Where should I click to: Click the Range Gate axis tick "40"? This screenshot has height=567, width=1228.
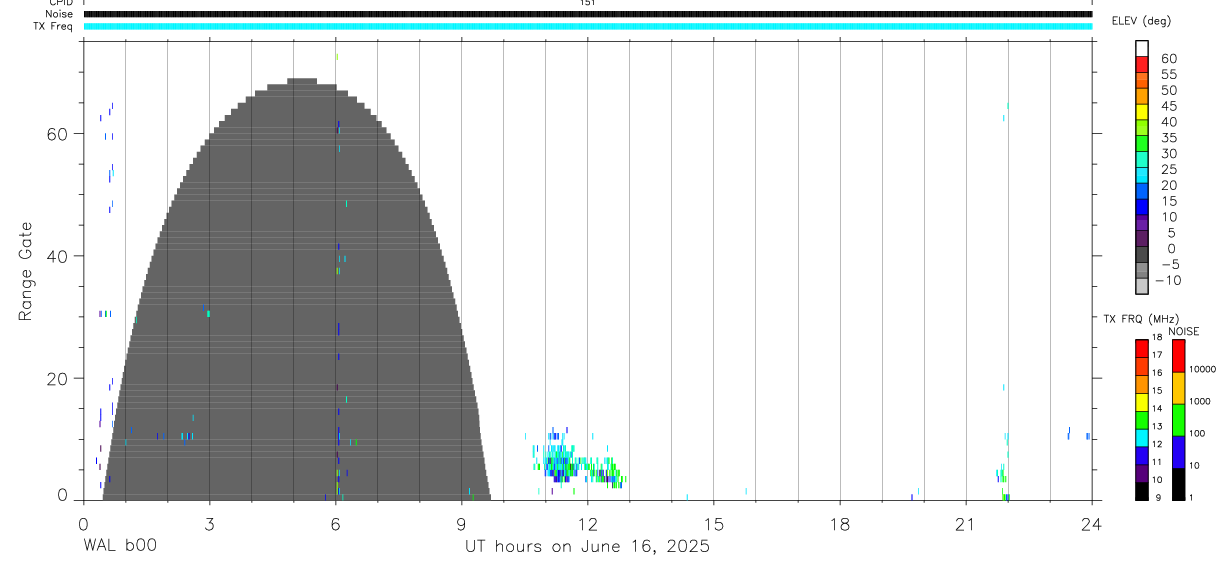coord(58,256)
